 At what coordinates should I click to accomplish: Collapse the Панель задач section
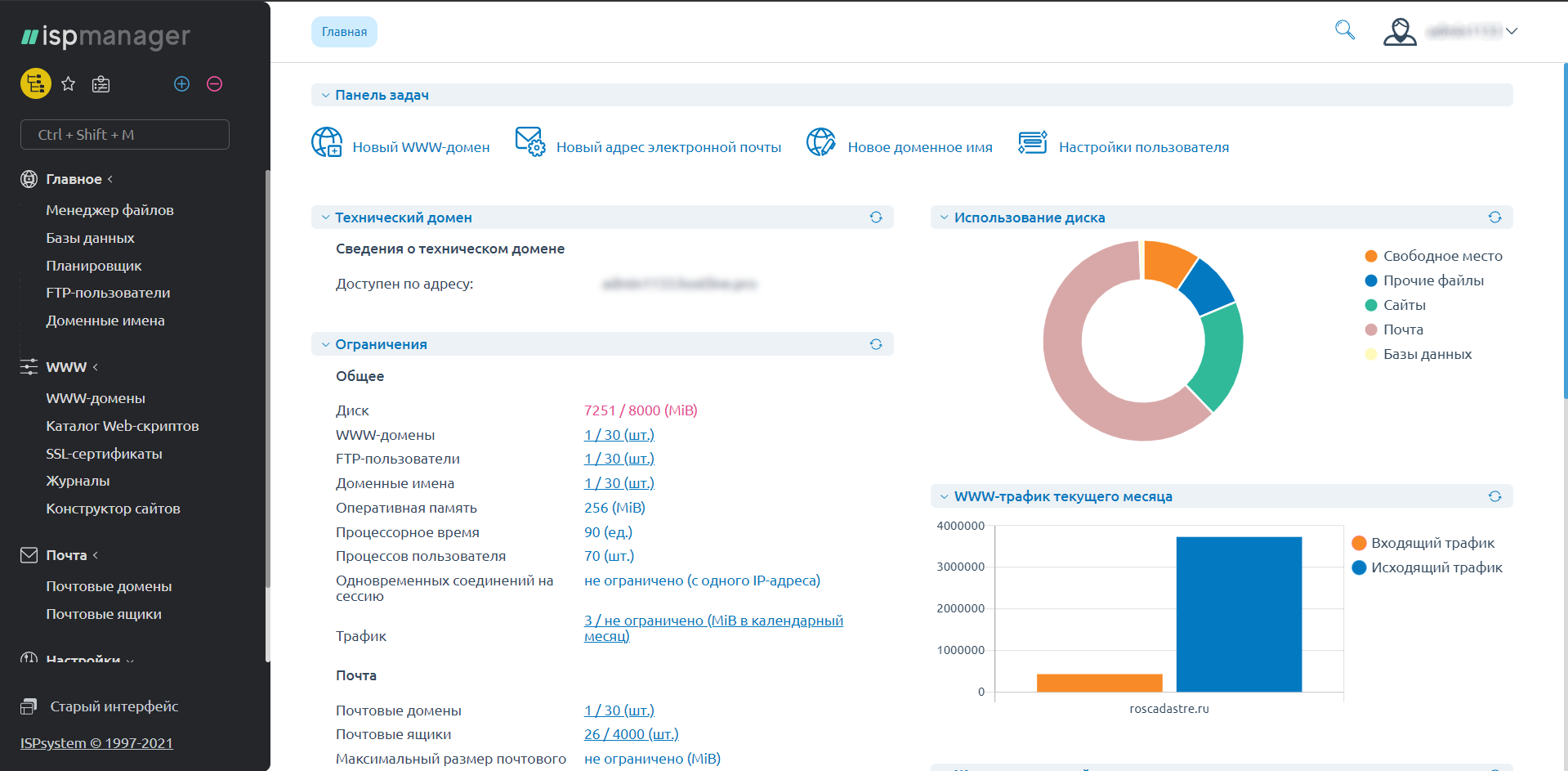[x=326, y=96]
